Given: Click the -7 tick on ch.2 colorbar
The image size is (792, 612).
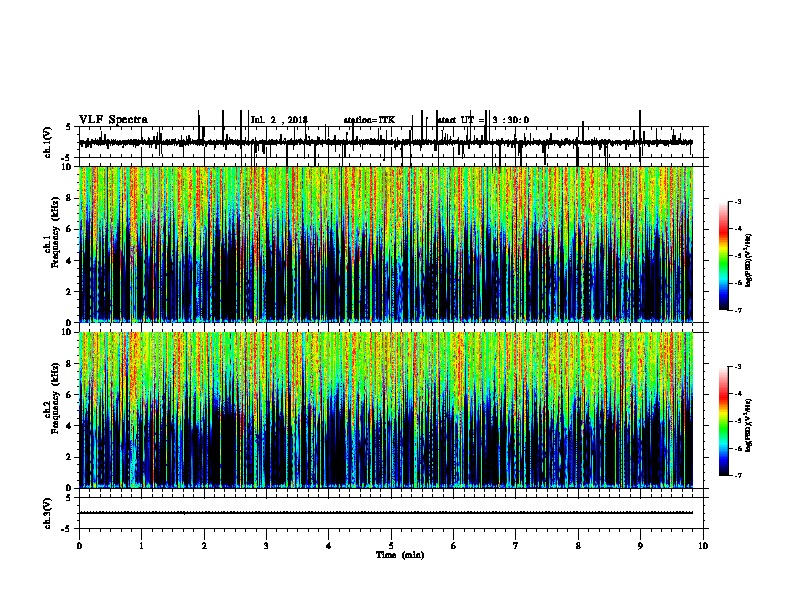Looking at the screenshot, I should (x=737, y=475).
